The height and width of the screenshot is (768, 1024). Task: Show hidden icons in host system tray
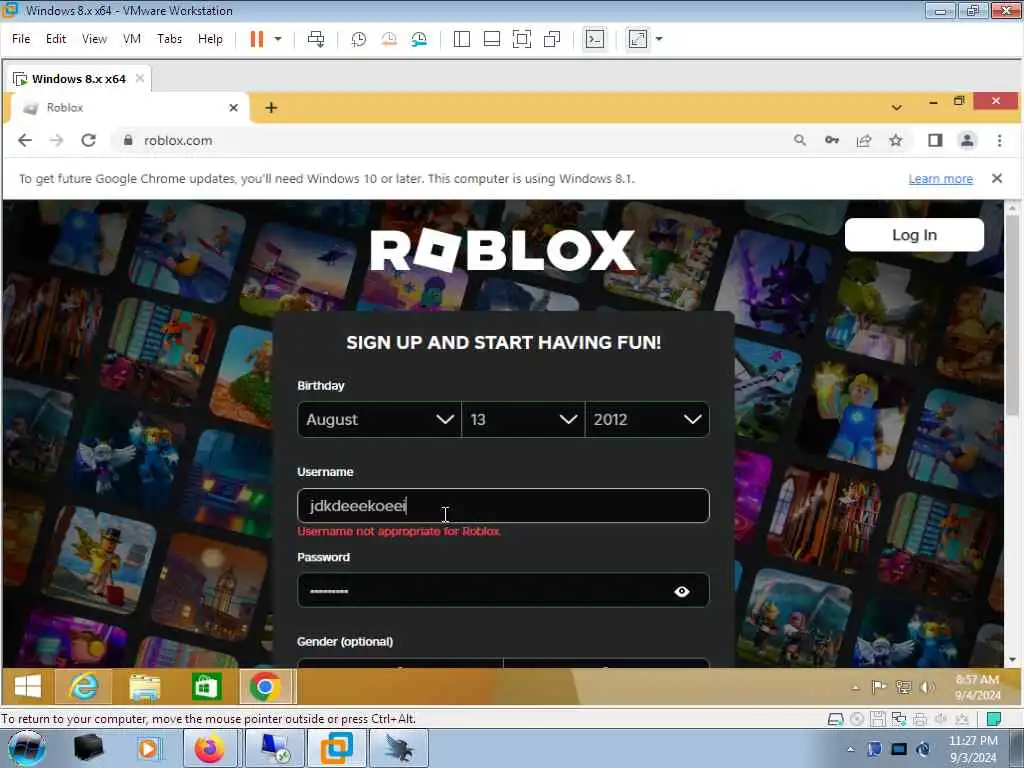click(x=850, y=750)
